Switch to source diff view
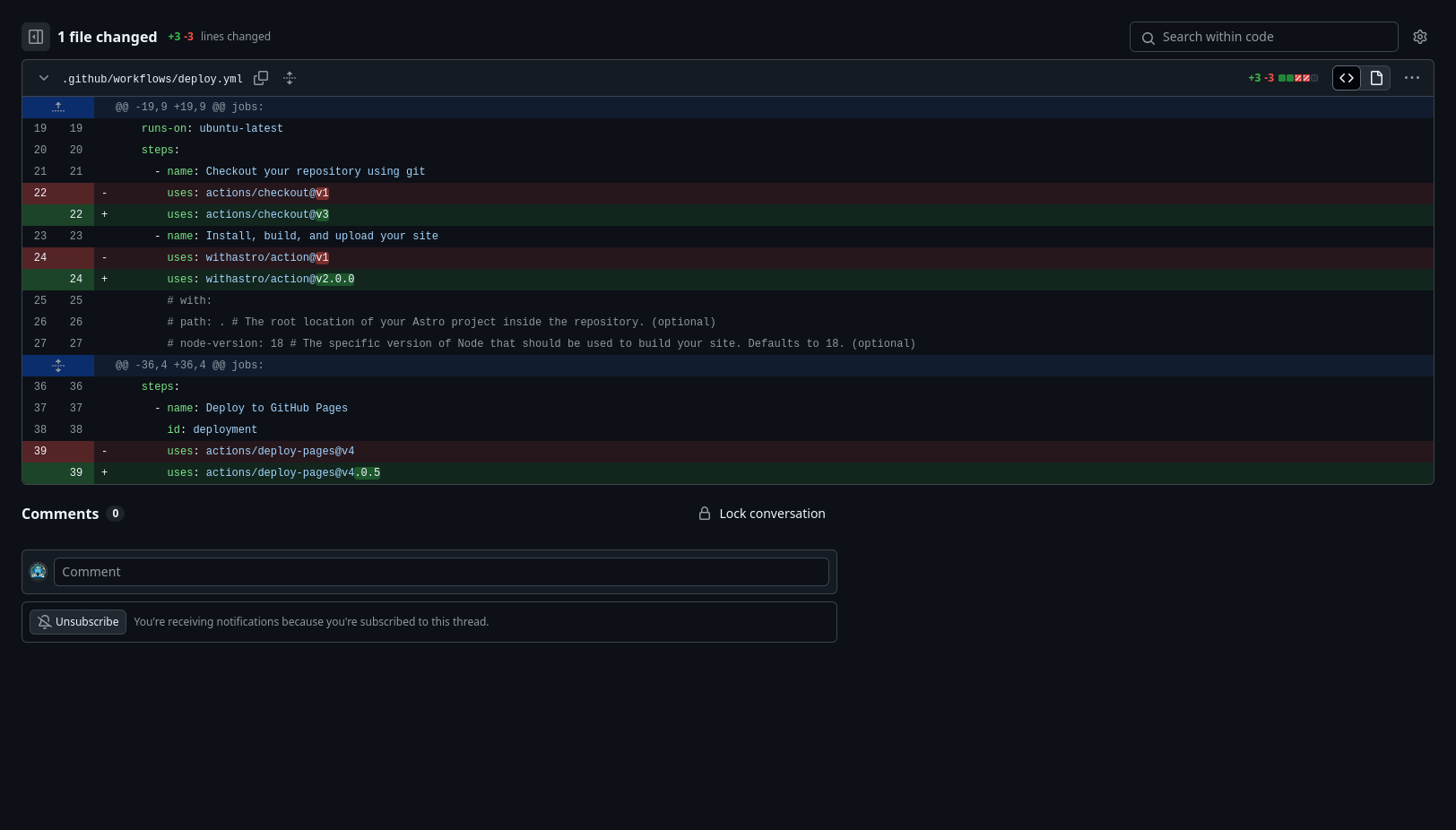 pos(1347,78)
